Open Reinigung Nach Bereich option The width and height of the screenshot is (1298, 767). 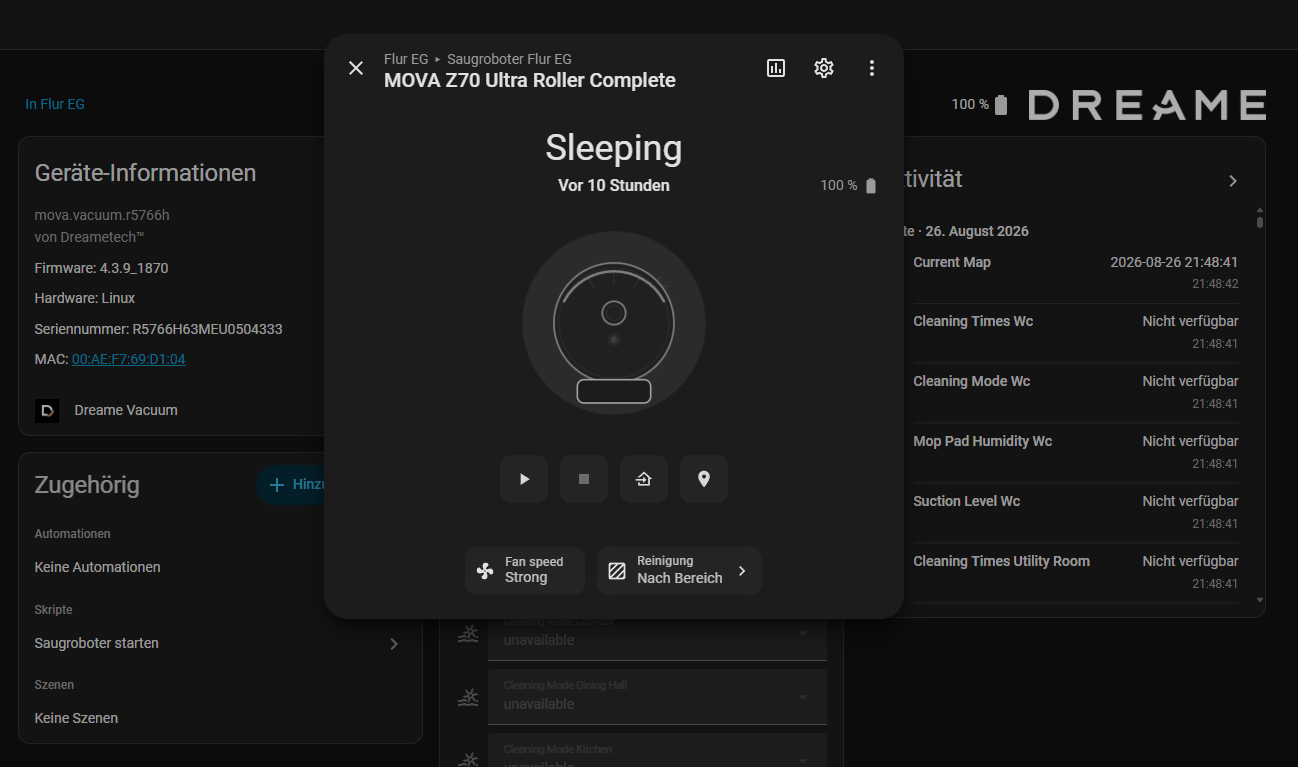[x=679, y=571]
